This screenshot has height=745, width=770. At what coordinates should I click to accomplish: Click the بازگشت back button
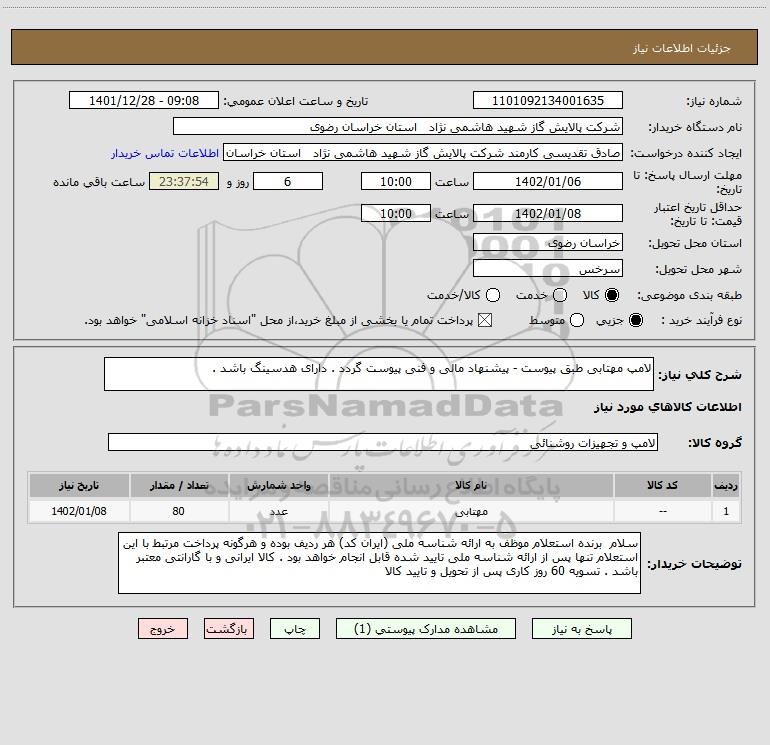(x=229, y=629)
